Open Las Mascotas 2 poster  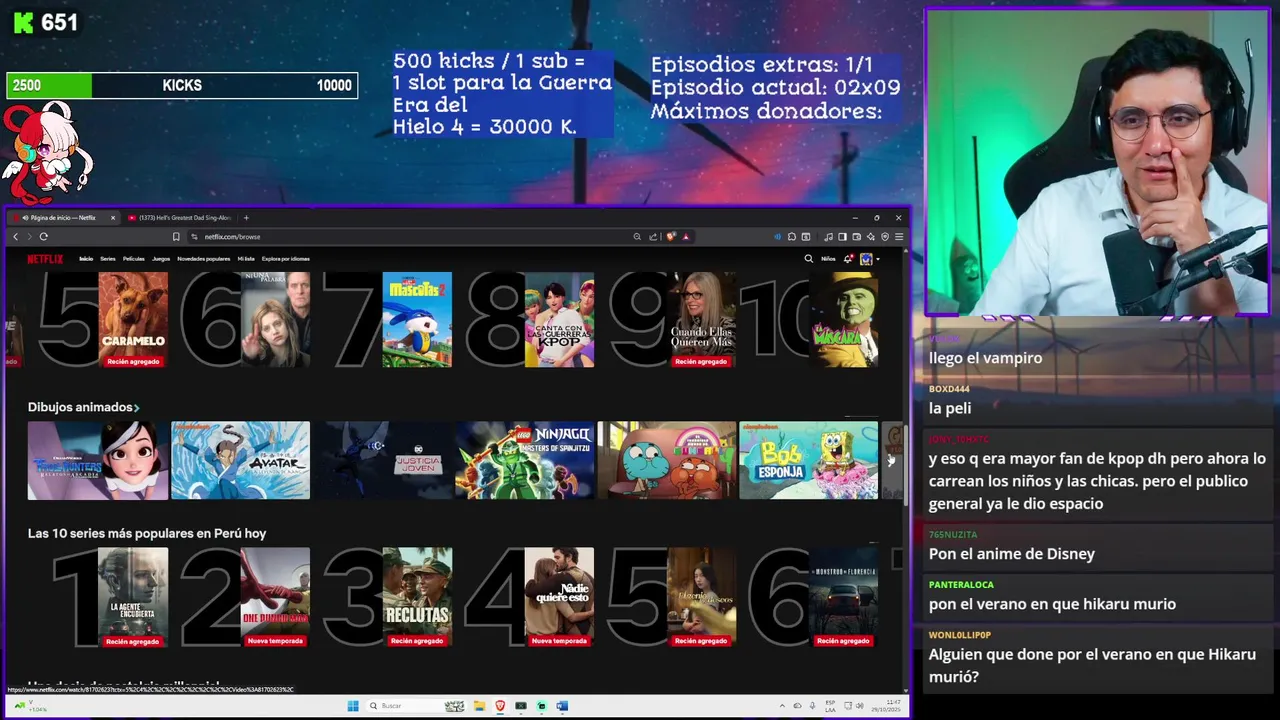tap(417, 320)
